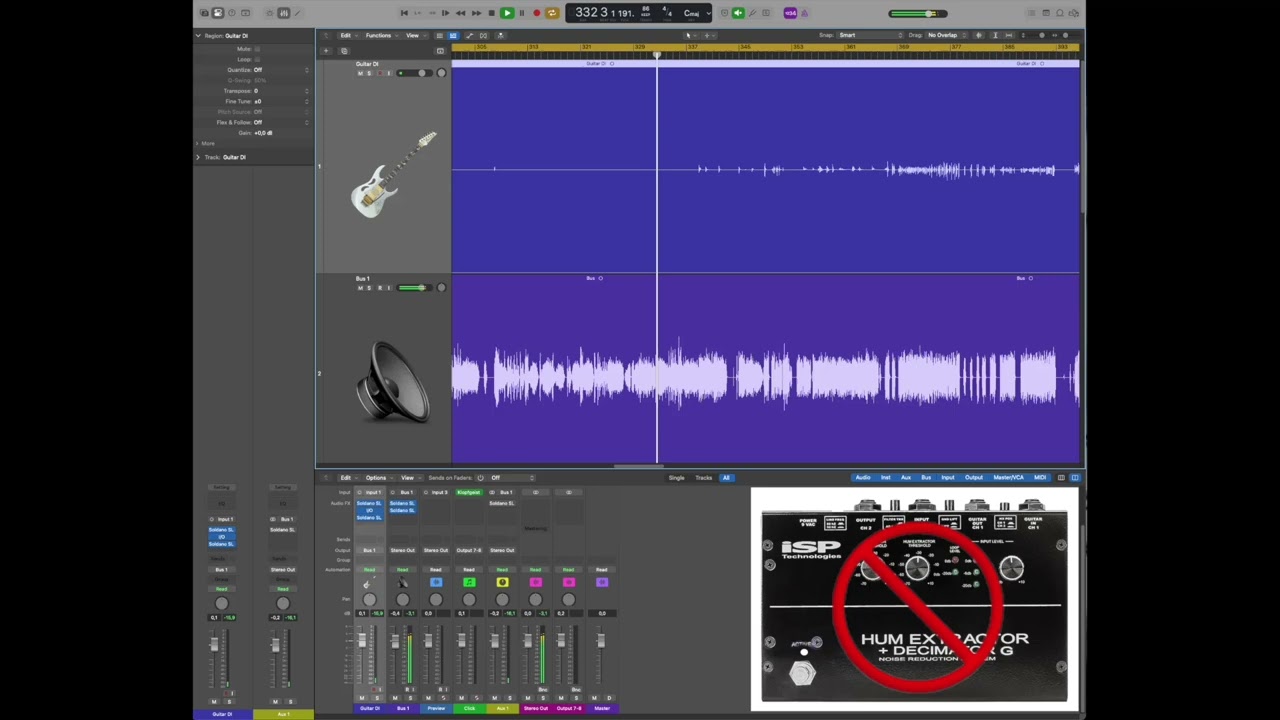Toggle the Metronome click button
1280x720 pixels.
point(804,13)
